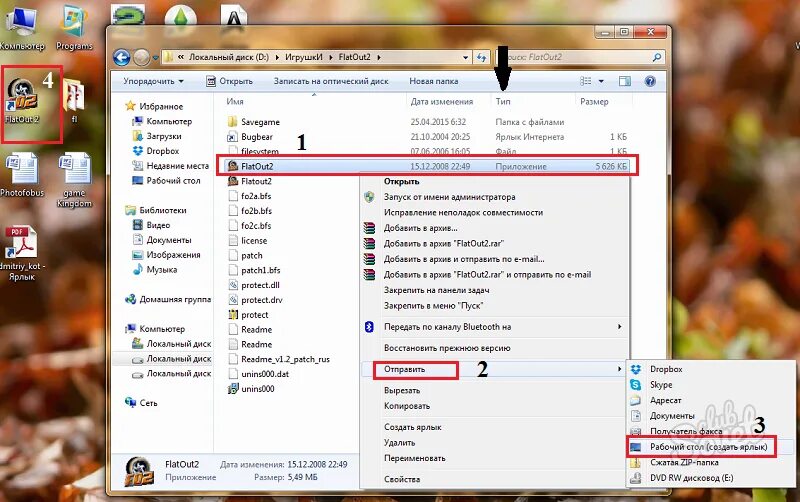Image resolution: width=800 pixels, height=502 pixels.
Task: Click Локальный диск (D:) in address path
Action: pos(229,57)
